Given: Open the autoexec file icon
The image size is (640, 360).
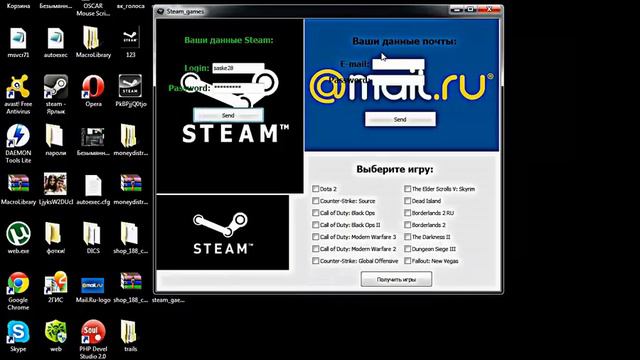Looking at the screenshot, I should (x=56, y=39).
